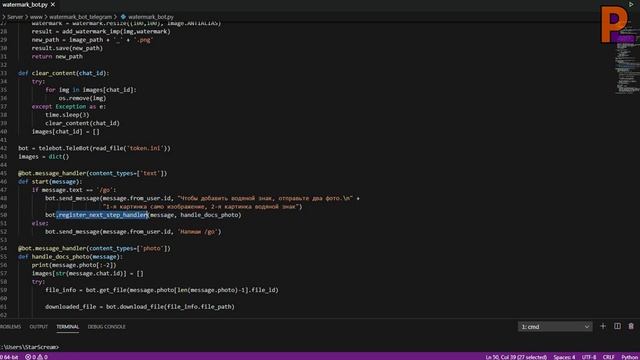Click 'def start(message):' line
This screenshot has height=360, width=640.
(50, 182)
